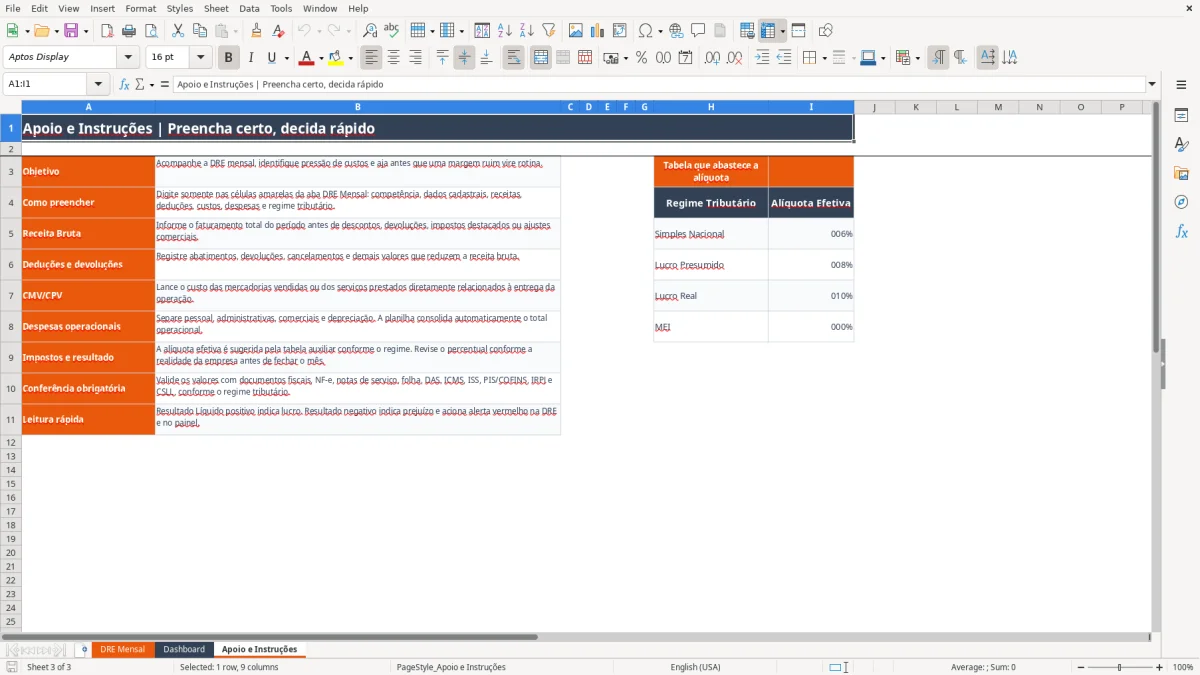Open the Tools menu
The width and height of the screenshot is (1200, 675).
click(x=281, y=8)
